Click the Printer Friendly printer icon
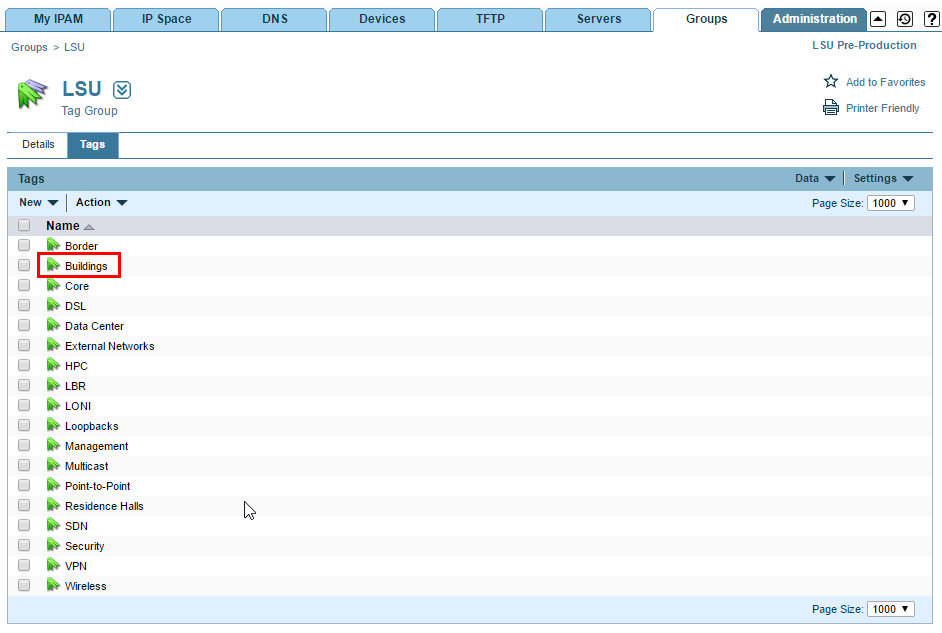The width and height of the screenshot is (942, 633). (831, 108)
